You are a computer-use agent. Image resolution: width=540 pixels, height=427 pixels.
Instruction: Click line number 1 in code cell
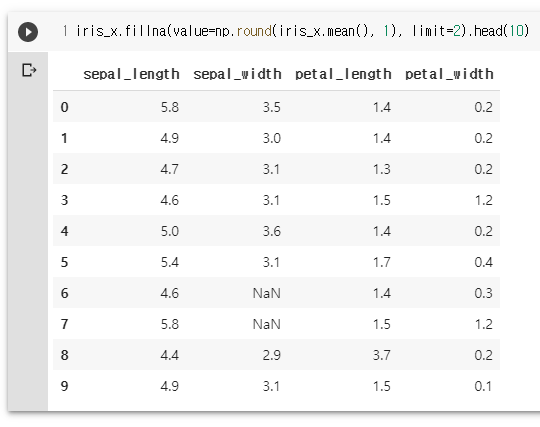point(65,31)
